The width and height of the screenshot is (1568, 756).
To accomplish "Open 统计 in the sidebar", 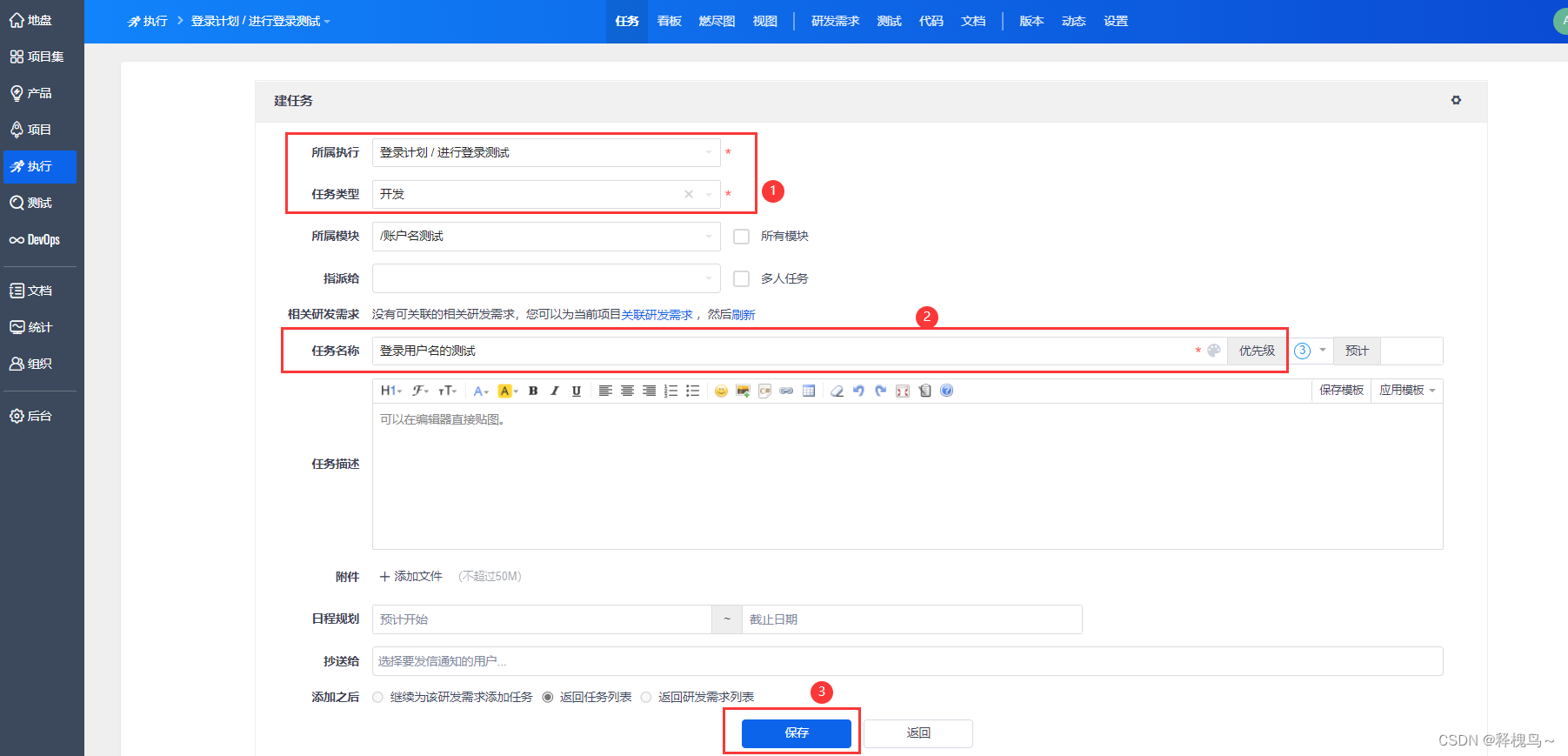I will click(x=40, y=327).
